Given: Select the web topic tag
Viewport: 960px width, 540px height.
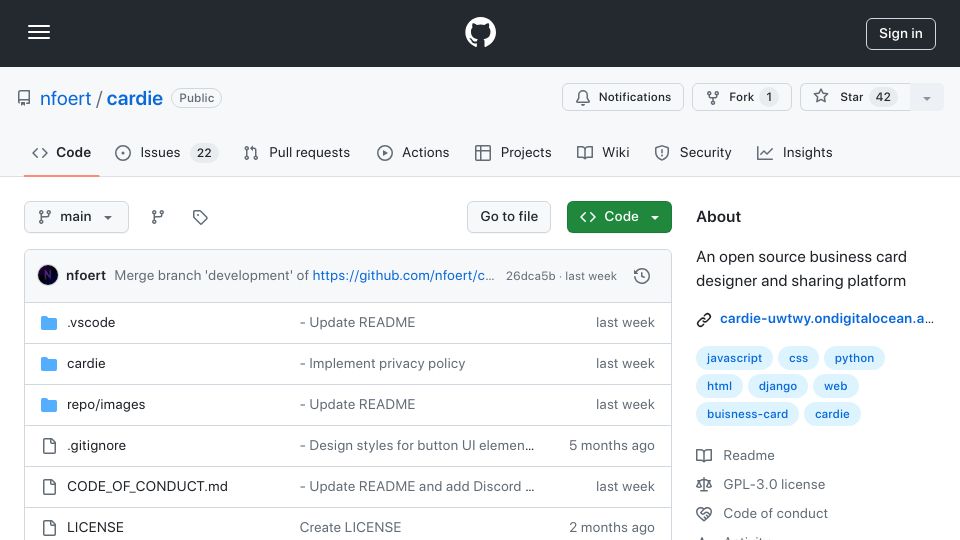Looking at the screenshot, I should [x=836, y=386].
